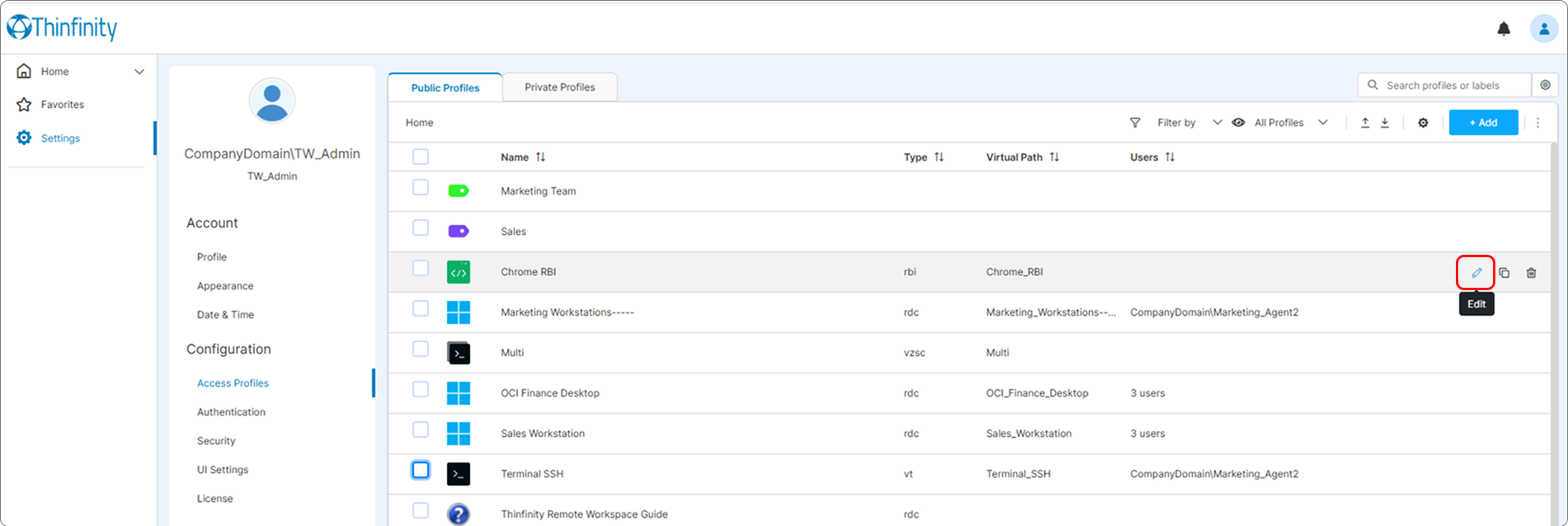Screen dimensions: 1568x526
Task: Check the Sales Workstation checkbox
Action: pos(421,430)
